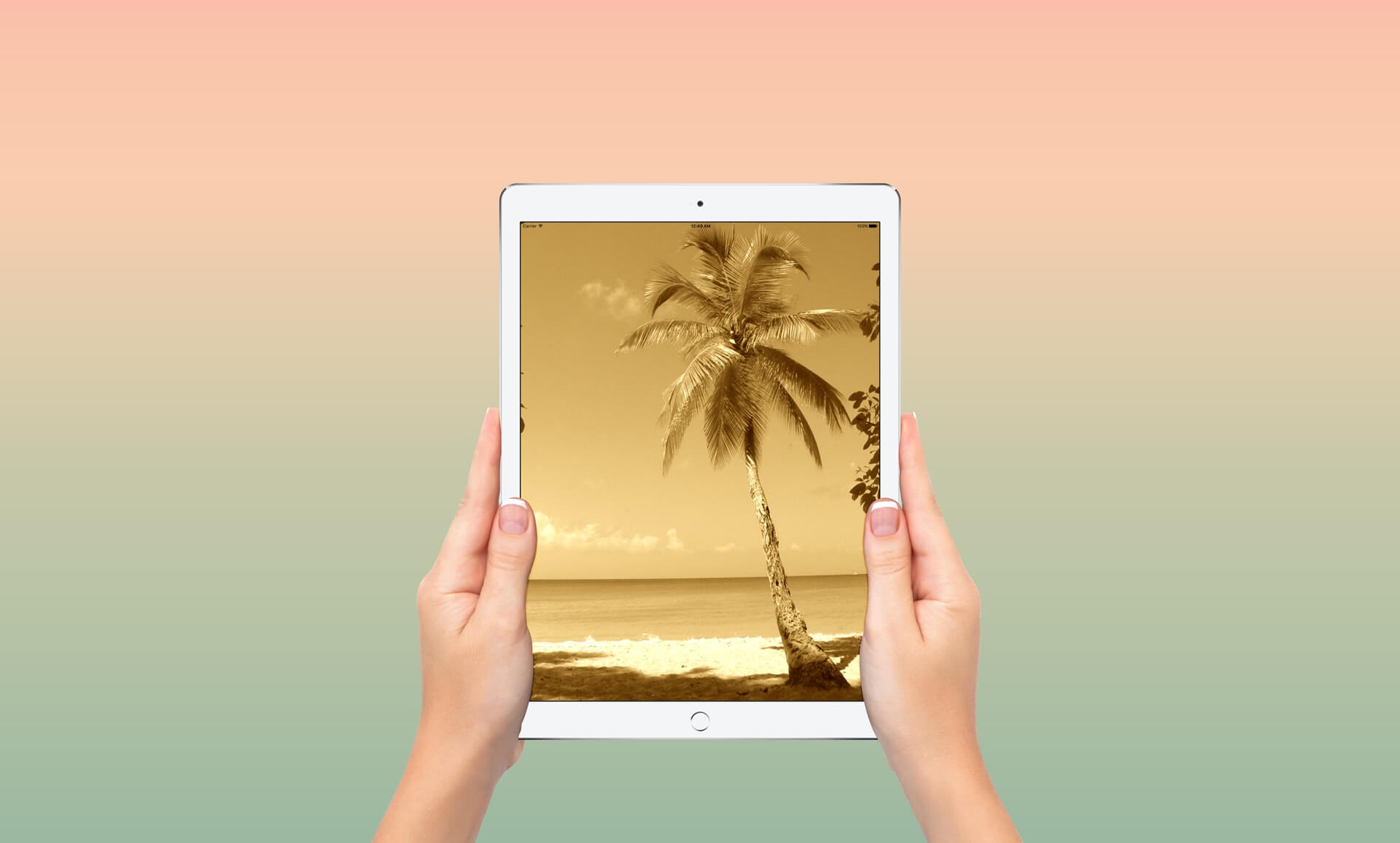Click the beach scene image on screen
The height and width of the screenshot is (843, 1400).
700,470
